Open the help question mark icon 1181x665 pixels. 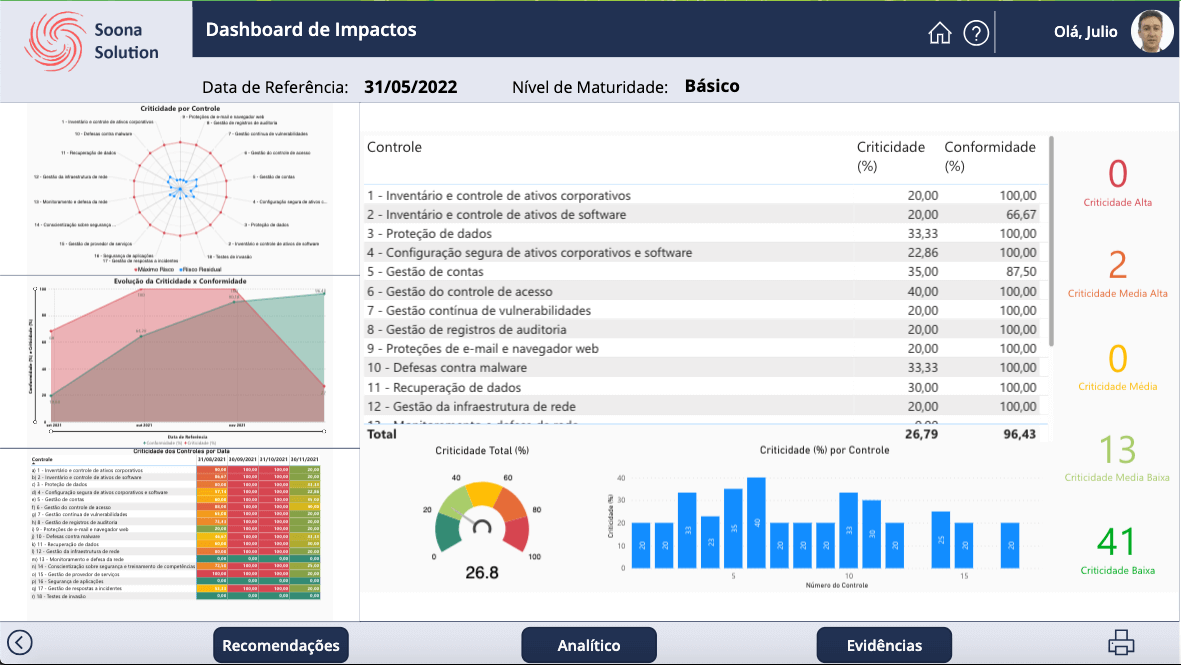pyautogui.click(x=976, y=33)
